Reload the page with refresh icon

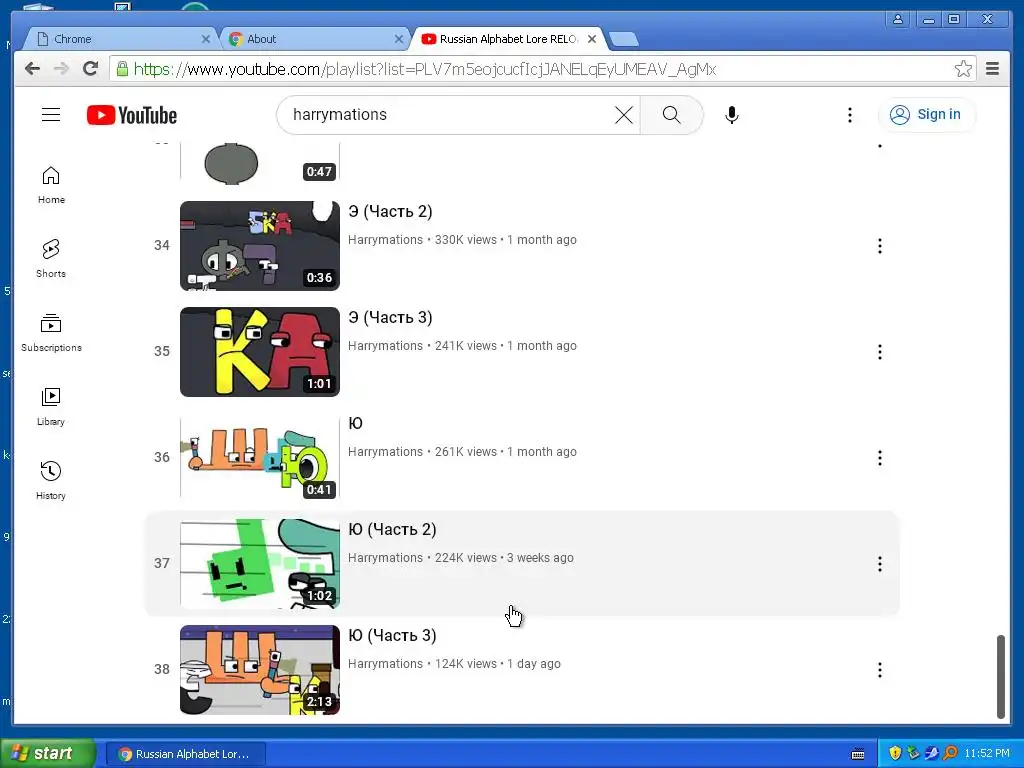(x=91, y=69)
